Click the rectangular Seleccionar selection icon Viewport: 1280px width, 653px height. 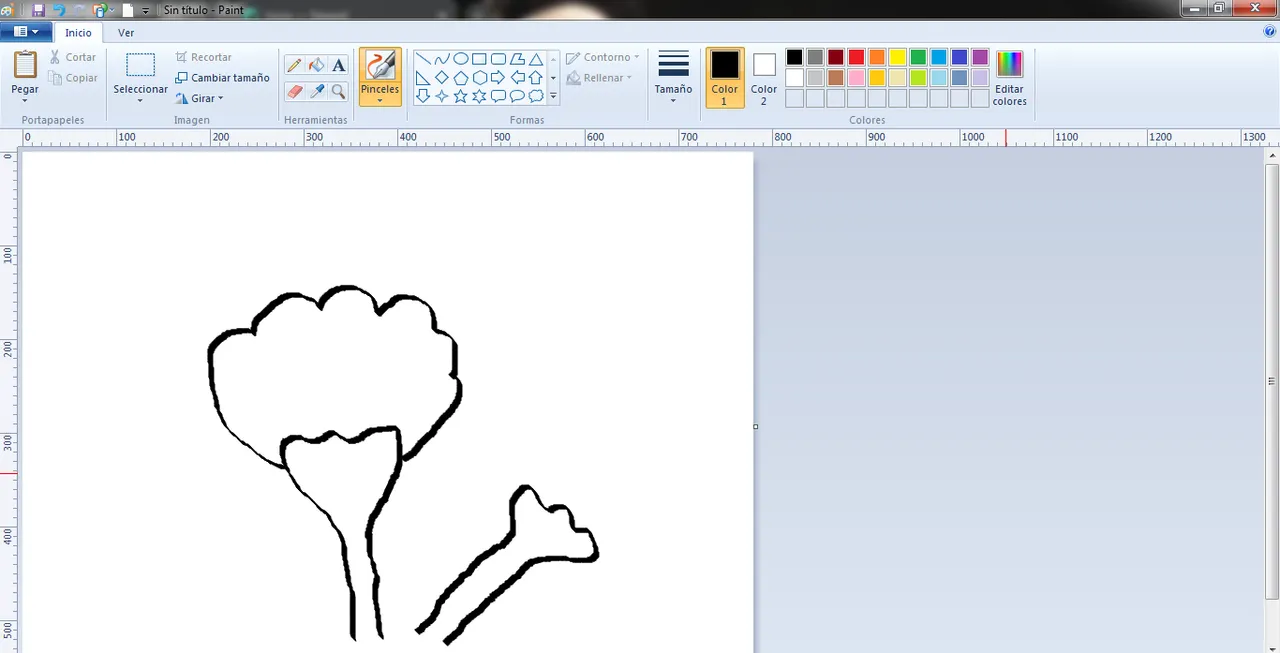pos(140,66)
